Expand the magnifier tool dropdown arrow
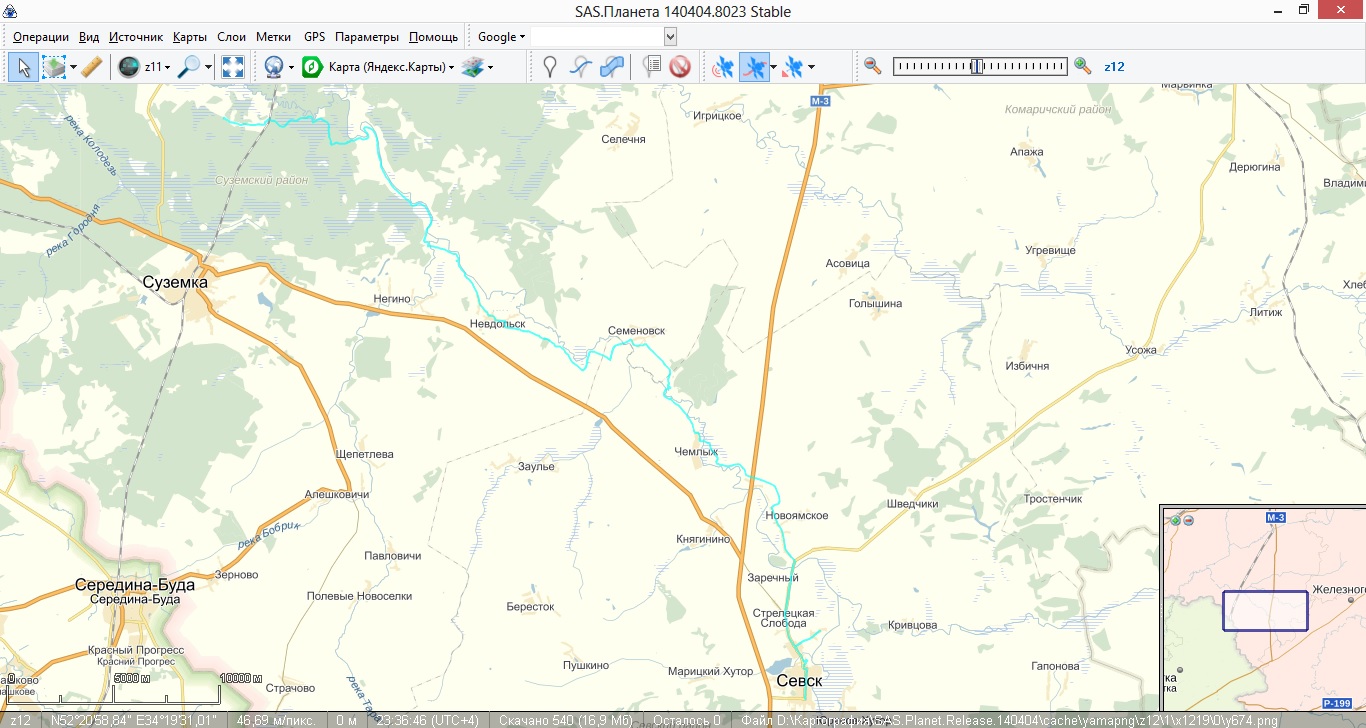The height and width of the screenshot is (728, 1366). tap(209, 67)
